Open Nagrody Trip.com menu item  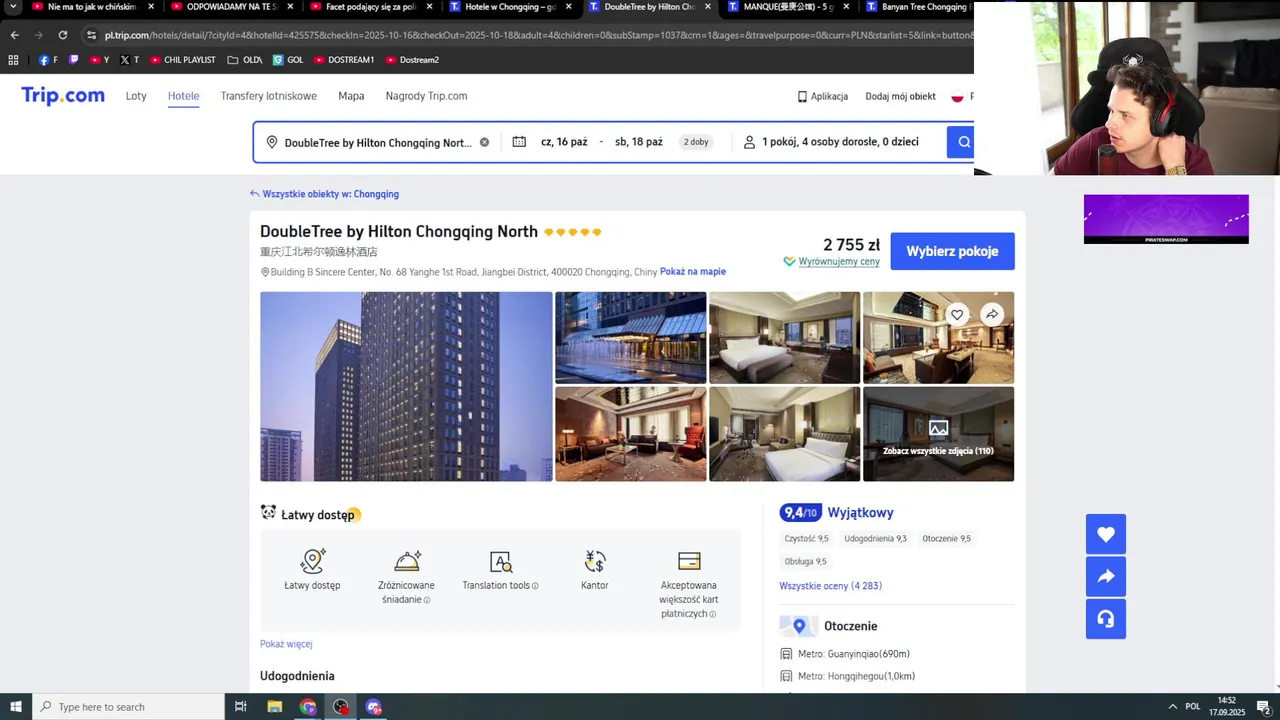pyautogui.click(x=426, y=96)
